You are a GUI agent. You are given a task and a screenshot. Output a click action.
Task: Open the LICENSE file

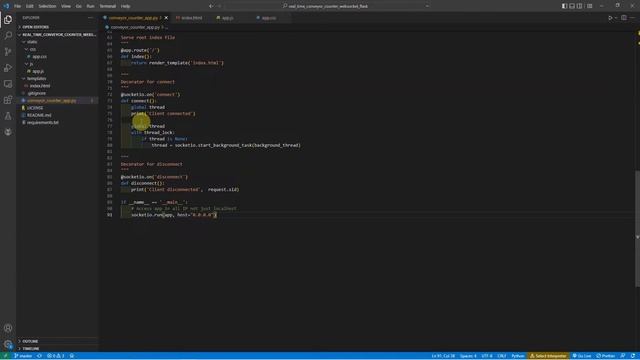click(x=58, y=108)
